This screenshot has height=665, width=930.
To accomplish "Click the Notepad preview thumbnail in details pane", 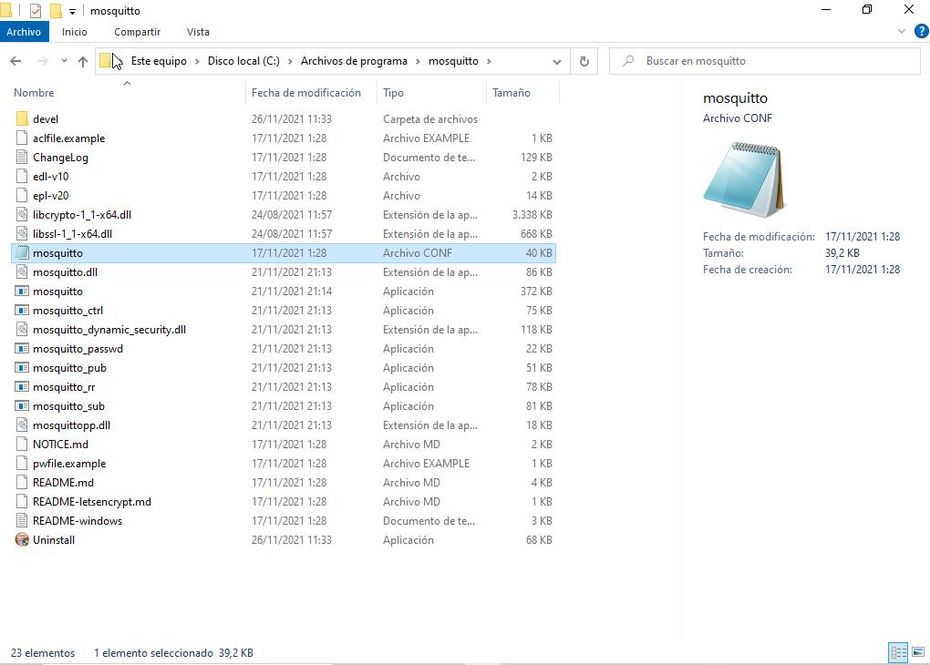I will tap(744, 180).
